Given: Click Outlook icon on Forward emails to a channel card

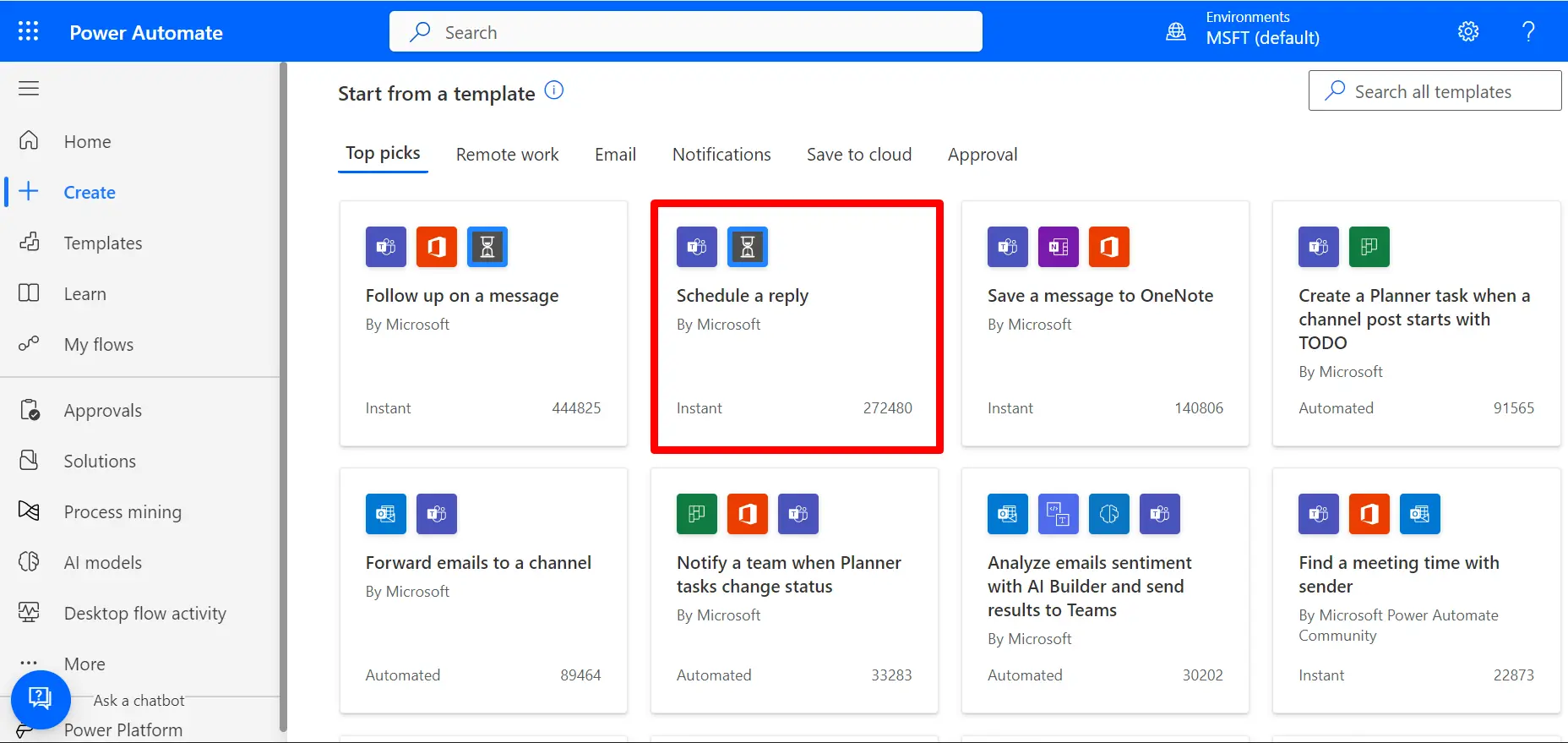Looking at the screenshot, I should pos(386,514).
